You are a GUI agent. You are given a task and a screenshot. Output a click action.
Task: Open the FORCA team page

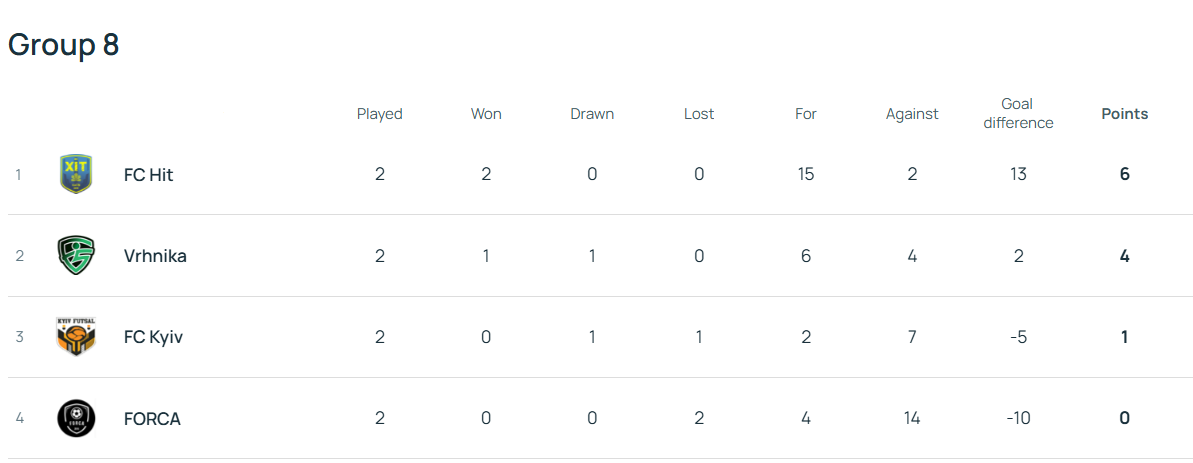coord(152,419)
